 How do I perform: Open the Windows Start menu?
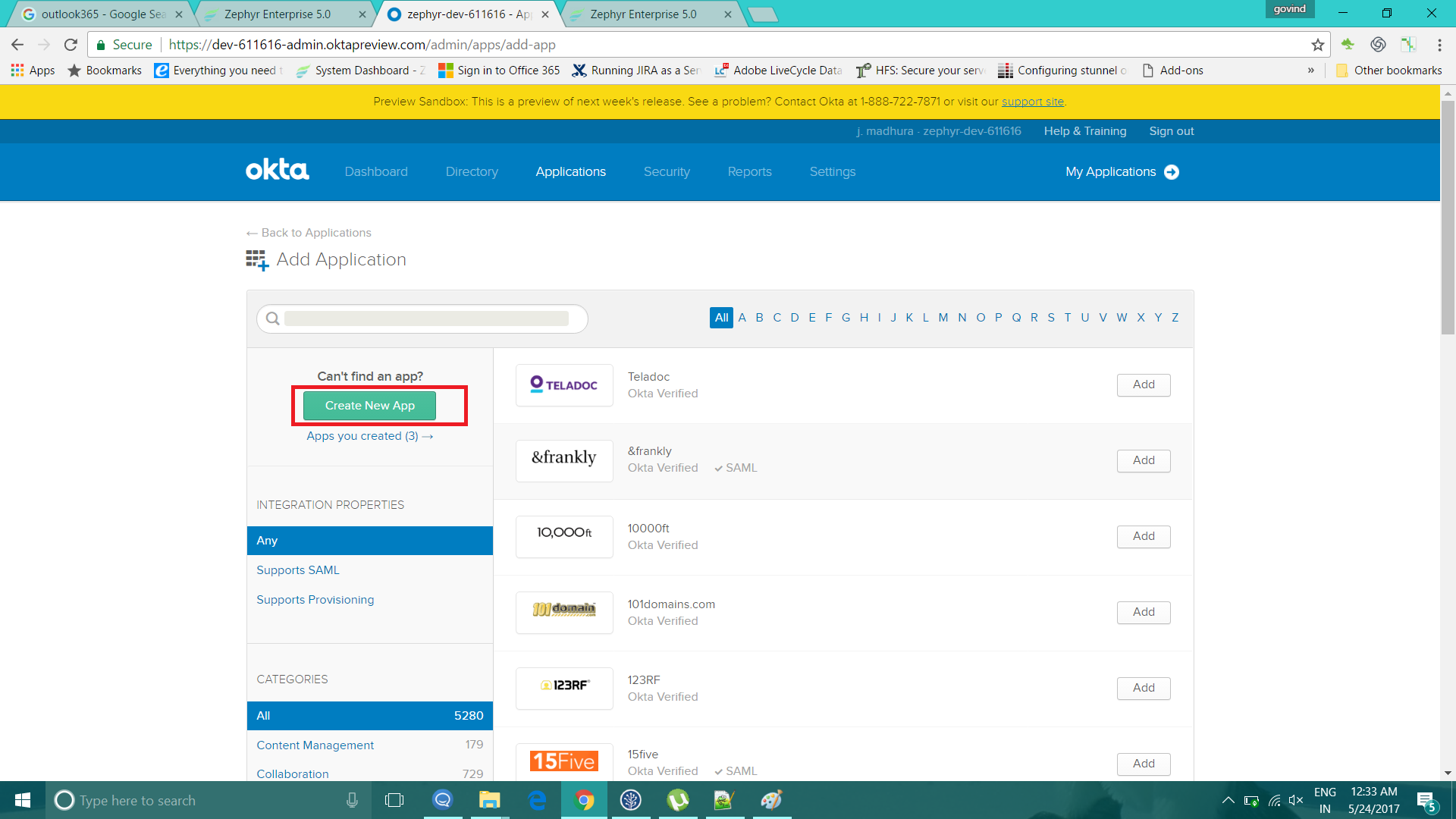[x=22, y=800]
